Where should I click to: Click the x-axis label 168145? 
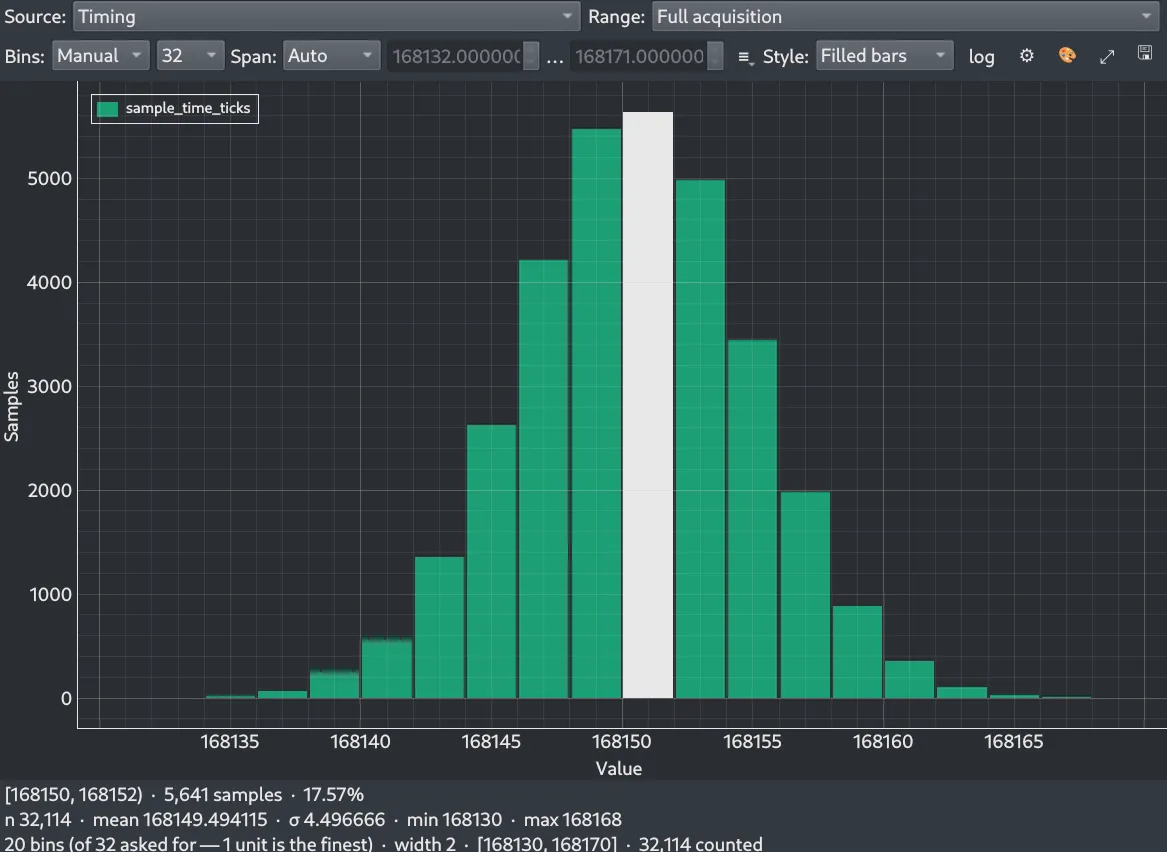[x=491, y=742]
